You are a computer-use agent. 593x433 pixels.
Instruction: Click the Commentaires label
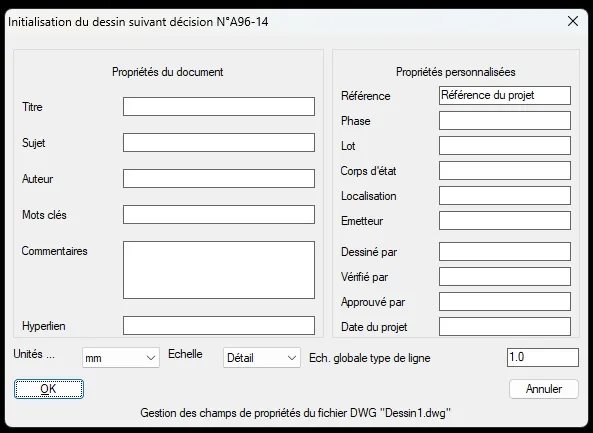(x=54, y=251)
